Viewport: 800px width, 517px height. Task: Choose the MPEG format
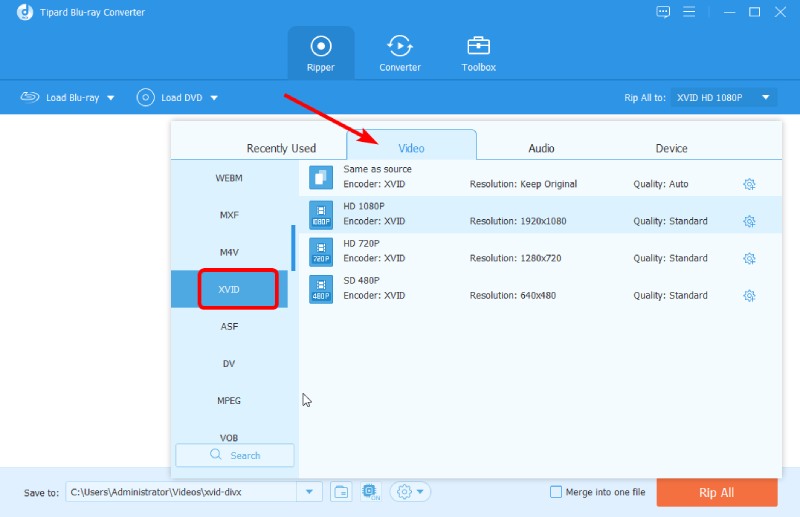(x=229, y=401)
